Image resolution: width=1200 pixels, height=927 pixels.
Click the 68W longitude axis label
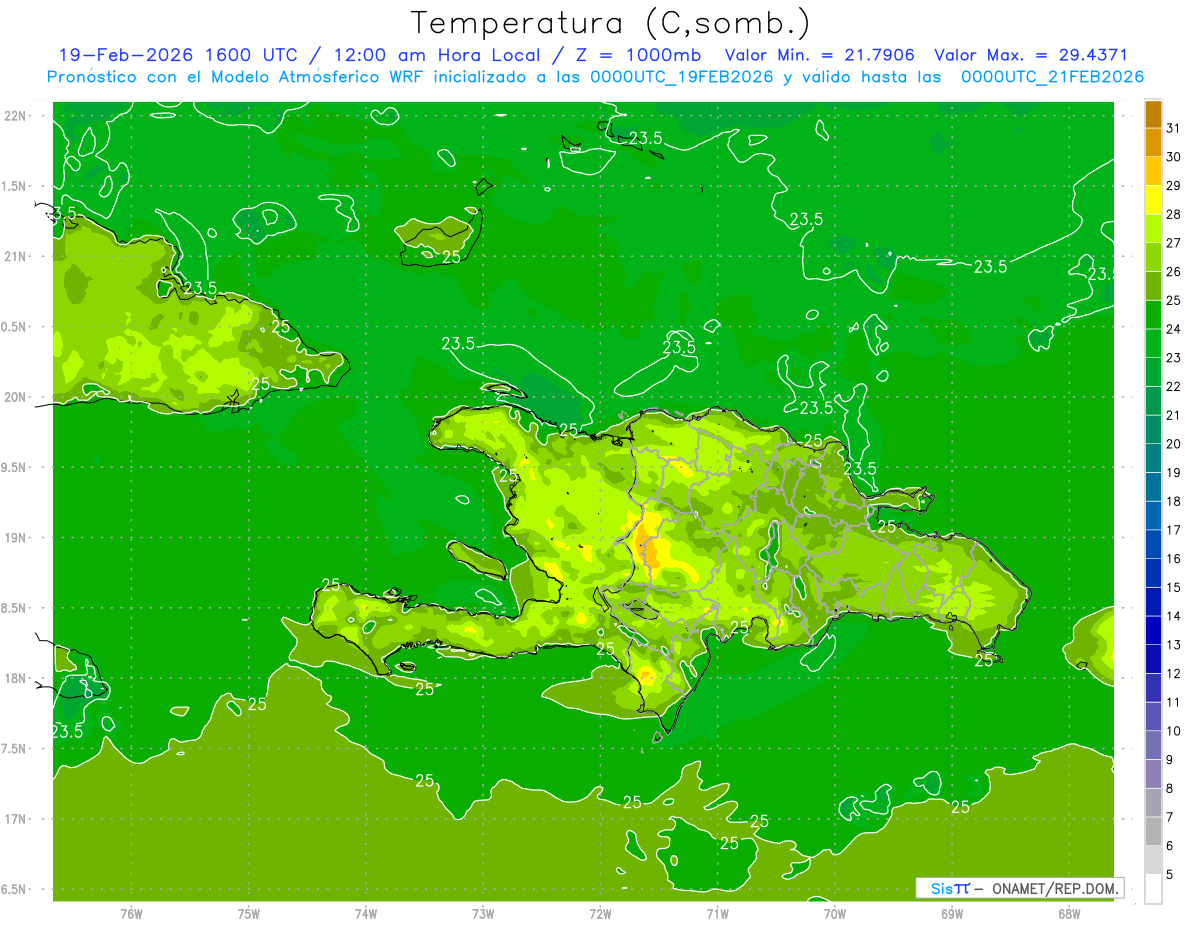coord(1069,913)
